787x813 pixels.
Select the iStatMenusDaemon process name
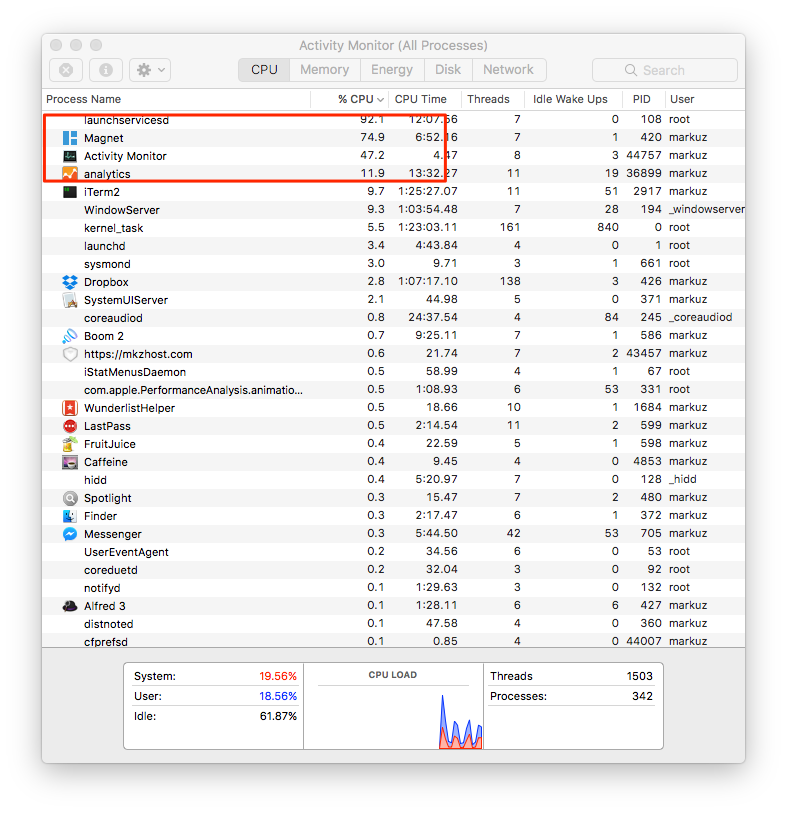coord(135,372)
